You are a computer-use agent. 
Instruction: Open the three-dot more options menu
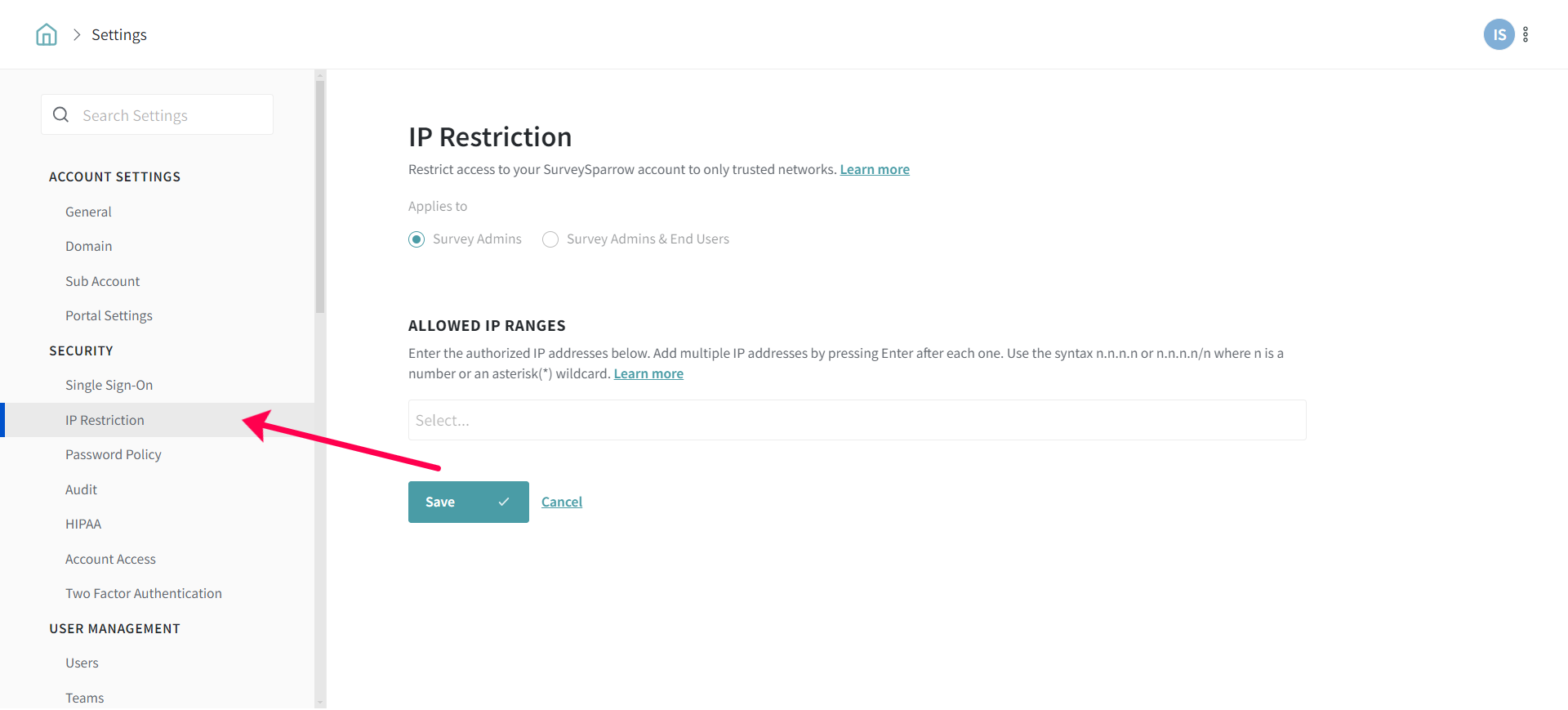[x=1526, y=34]
